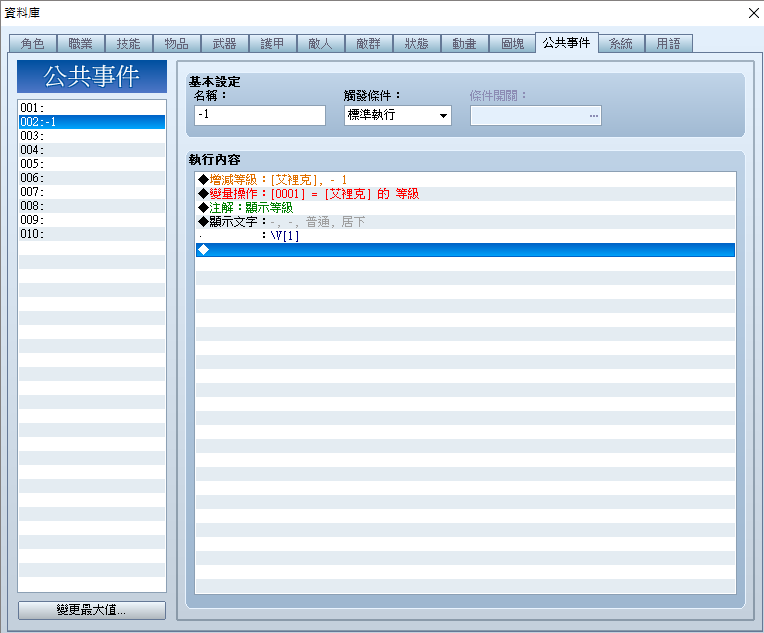Screen dimensions: 764x633
Task: Switch to the 動畫 tab
Action: coord(464,43)
